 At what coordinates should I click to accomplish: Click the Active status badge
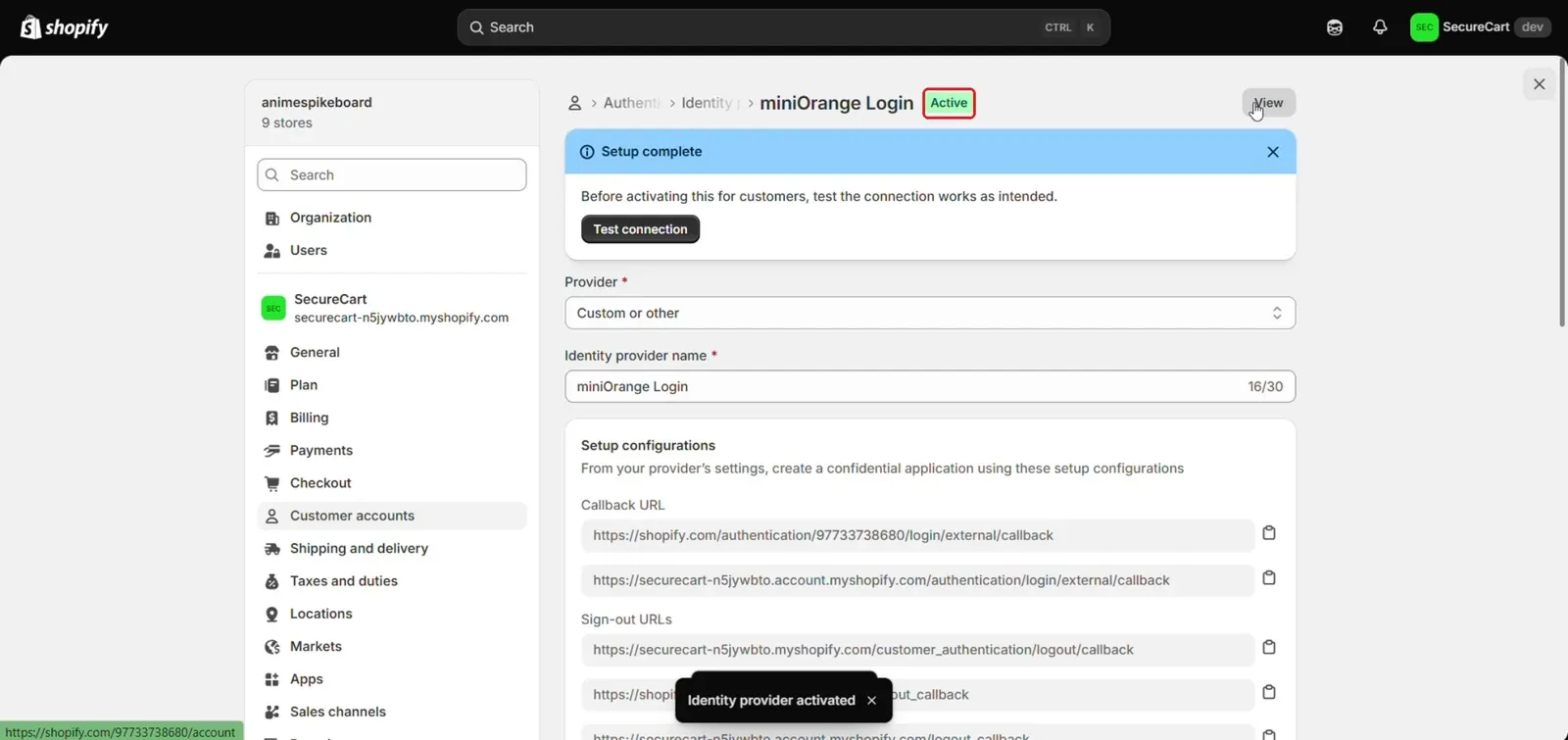click(x=949, y=103)
